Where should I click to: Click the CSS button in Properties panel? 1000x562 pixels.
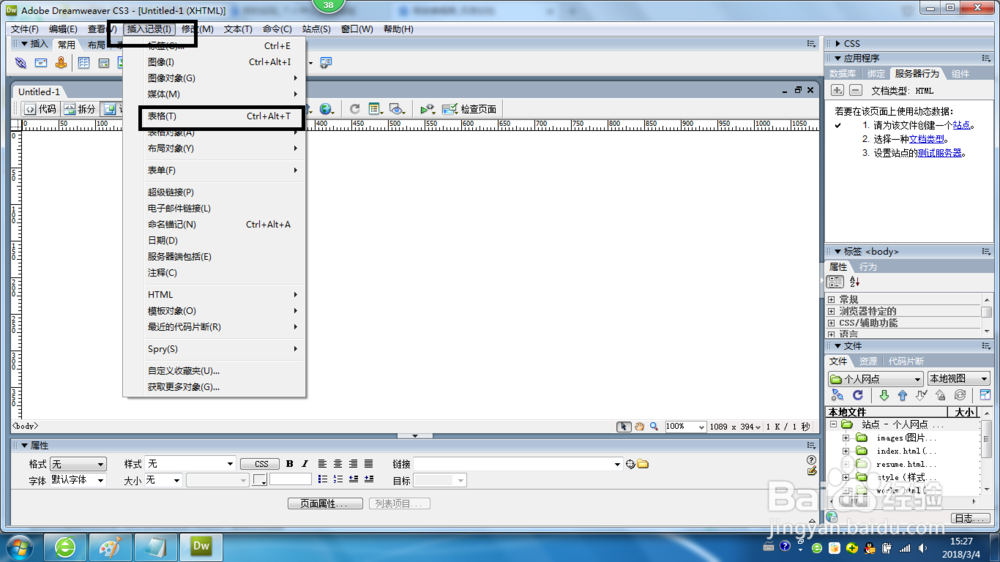point(261,464)
